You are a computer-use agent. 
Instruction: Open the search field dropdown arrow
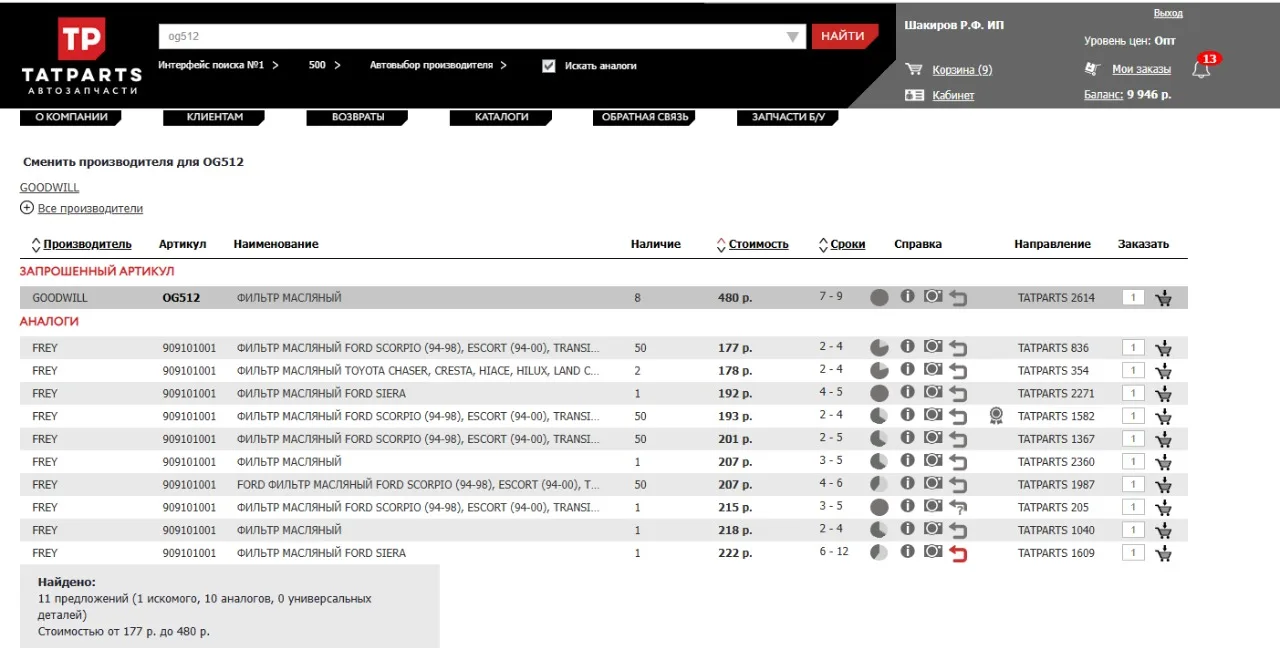click(x=794, y=37)
